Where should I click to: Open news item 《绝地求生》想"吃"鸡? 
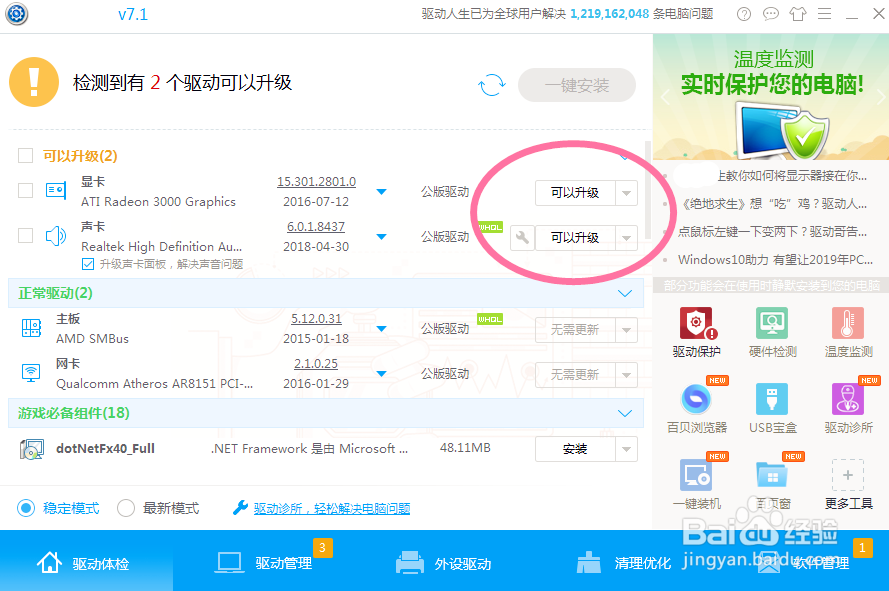(772, 204)
